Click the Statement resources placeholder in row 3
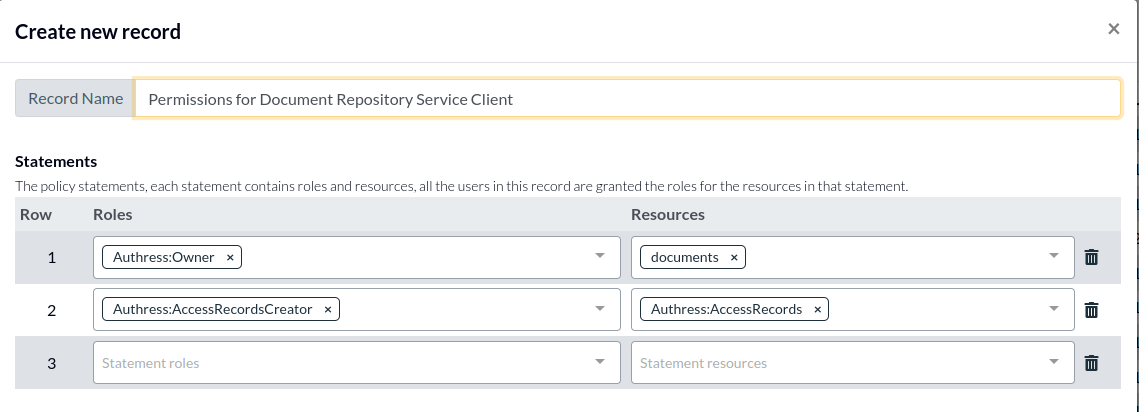This screenshot has height=412, width=1139. (703, 363)
